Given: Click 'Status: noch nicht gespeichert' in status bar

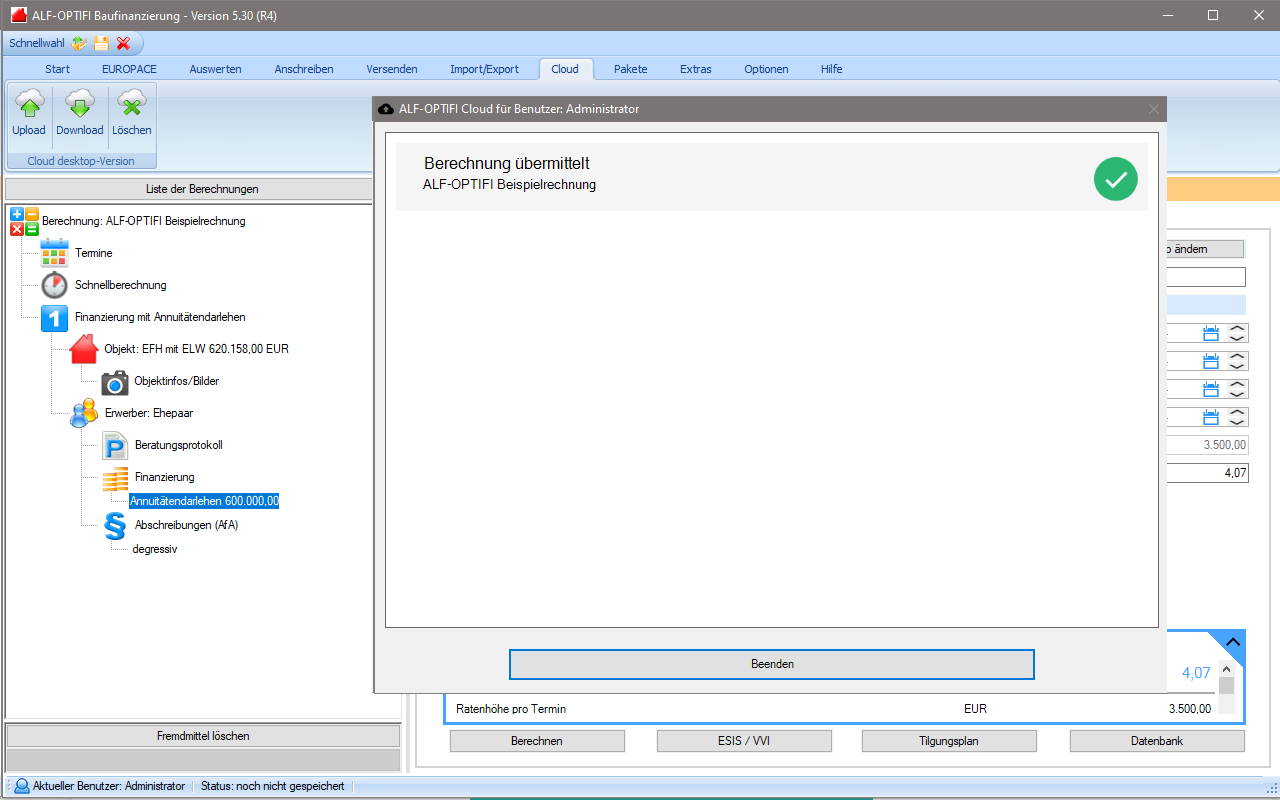Looking at the screenshot, I should click(x=273, y=786).
